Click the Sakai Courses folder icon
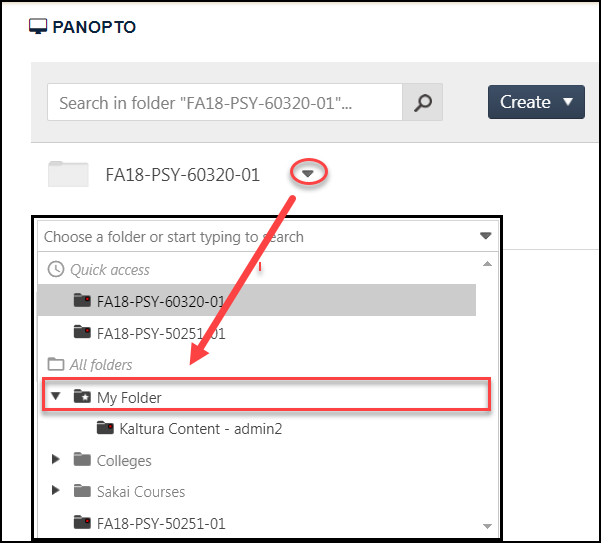Screen dimensions: 601x543 pyautogui.click(x=82, y=491)
